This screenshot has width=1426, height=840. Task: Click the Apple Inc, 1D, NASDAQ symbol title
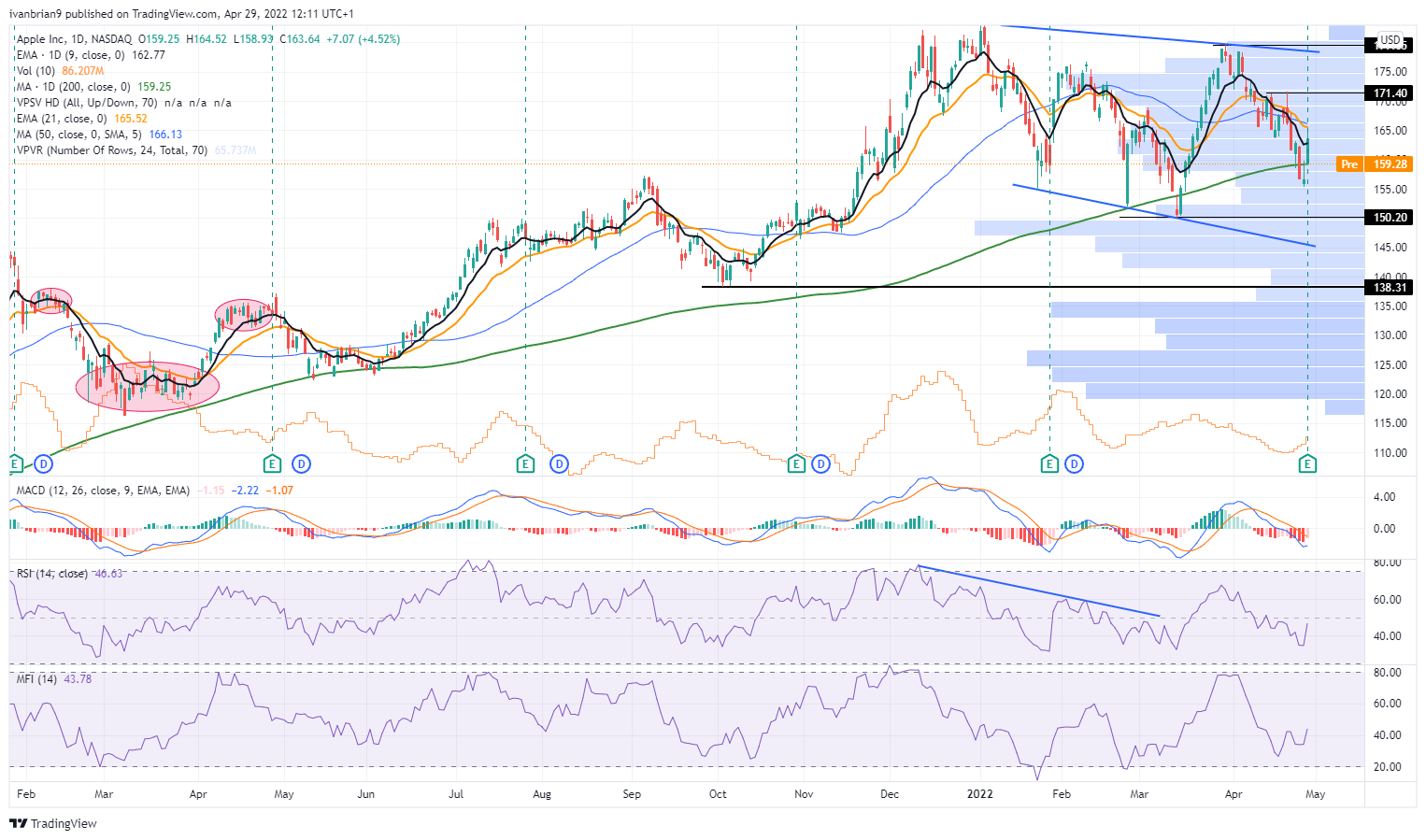[x=76, y=39]
